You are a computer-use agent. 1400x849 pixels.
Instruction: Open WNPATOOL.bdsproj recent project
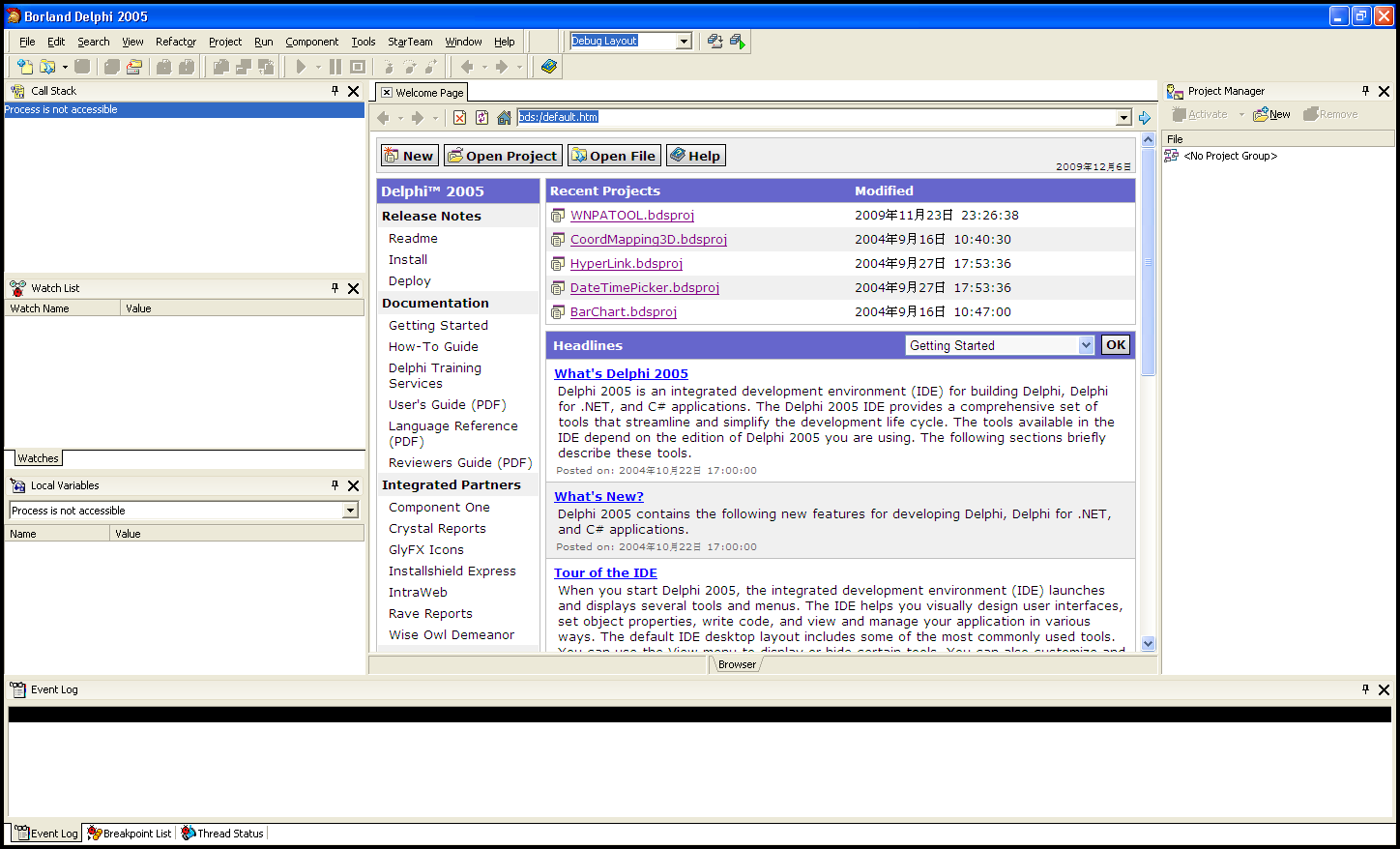[x=632, y=216]
